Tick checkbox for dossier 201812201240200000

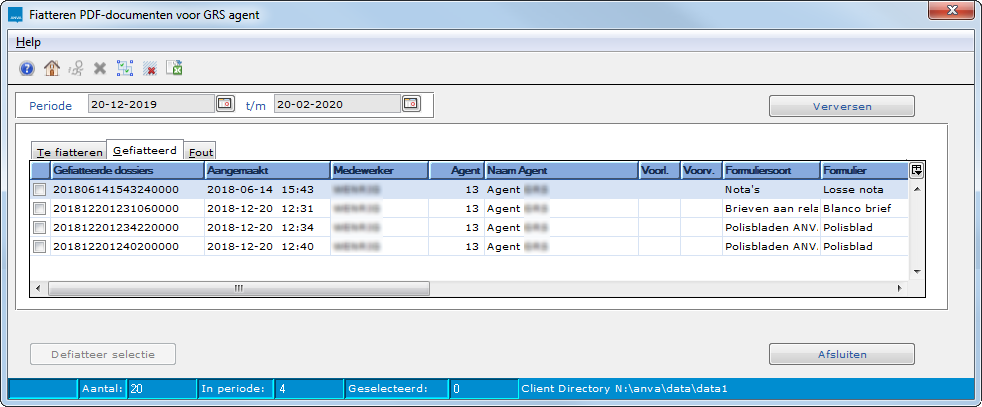point(40,246)
